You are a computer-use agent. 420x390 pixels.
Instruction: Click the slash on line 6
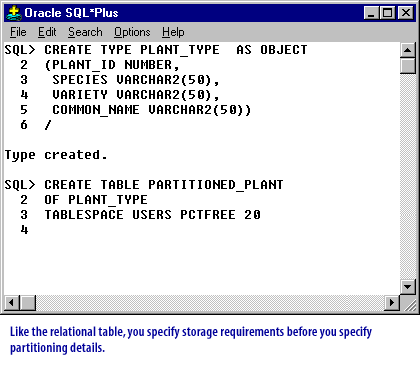point(48,125)
